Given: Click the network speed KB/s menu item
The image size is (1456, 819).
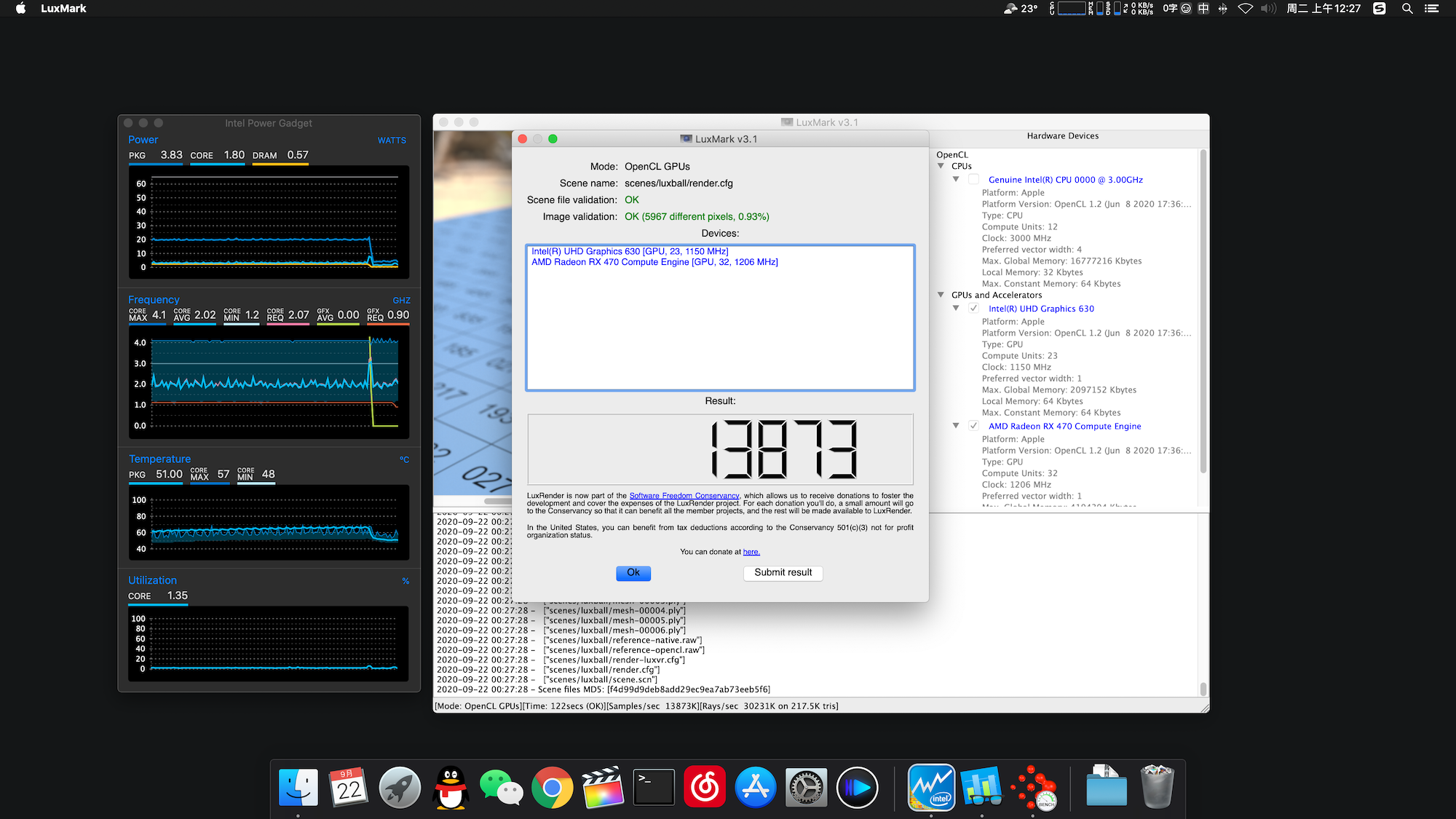Looking at the screenshot, I should coord(1140,9).
